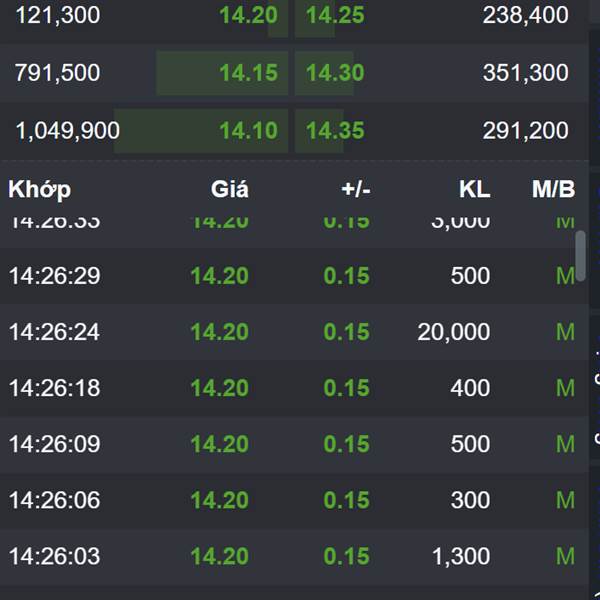Click the 1,300 volume at 14:26:03
The width and height of the screenshot is (600, 600).
[x=461, y=556]
